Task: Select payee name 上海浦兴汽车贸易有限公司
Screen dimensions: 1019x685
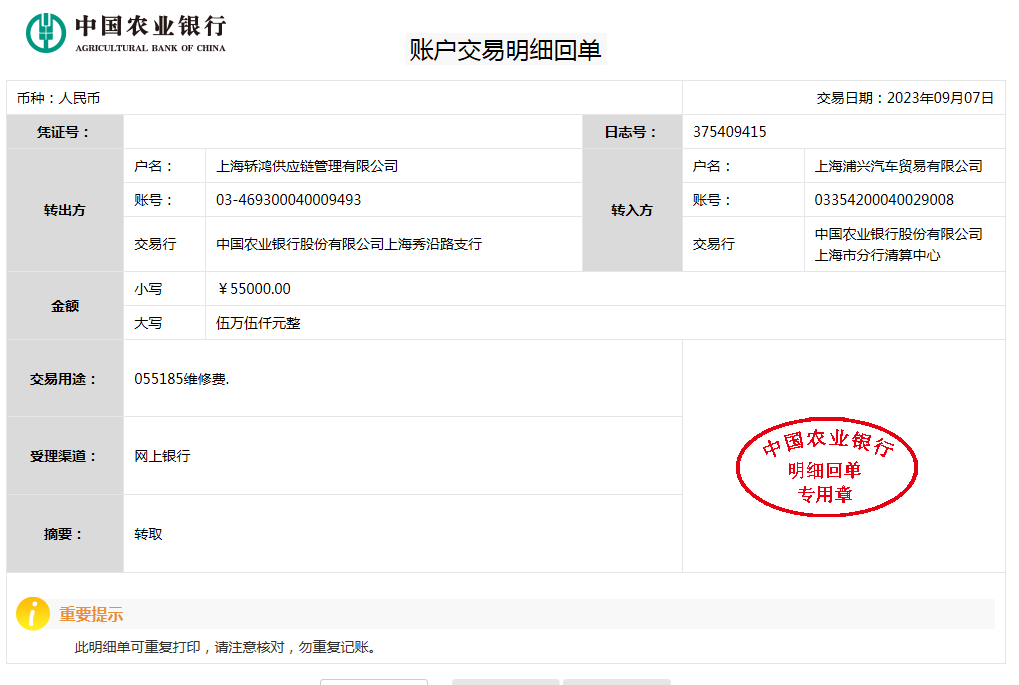Action: (x=898, y=166)
